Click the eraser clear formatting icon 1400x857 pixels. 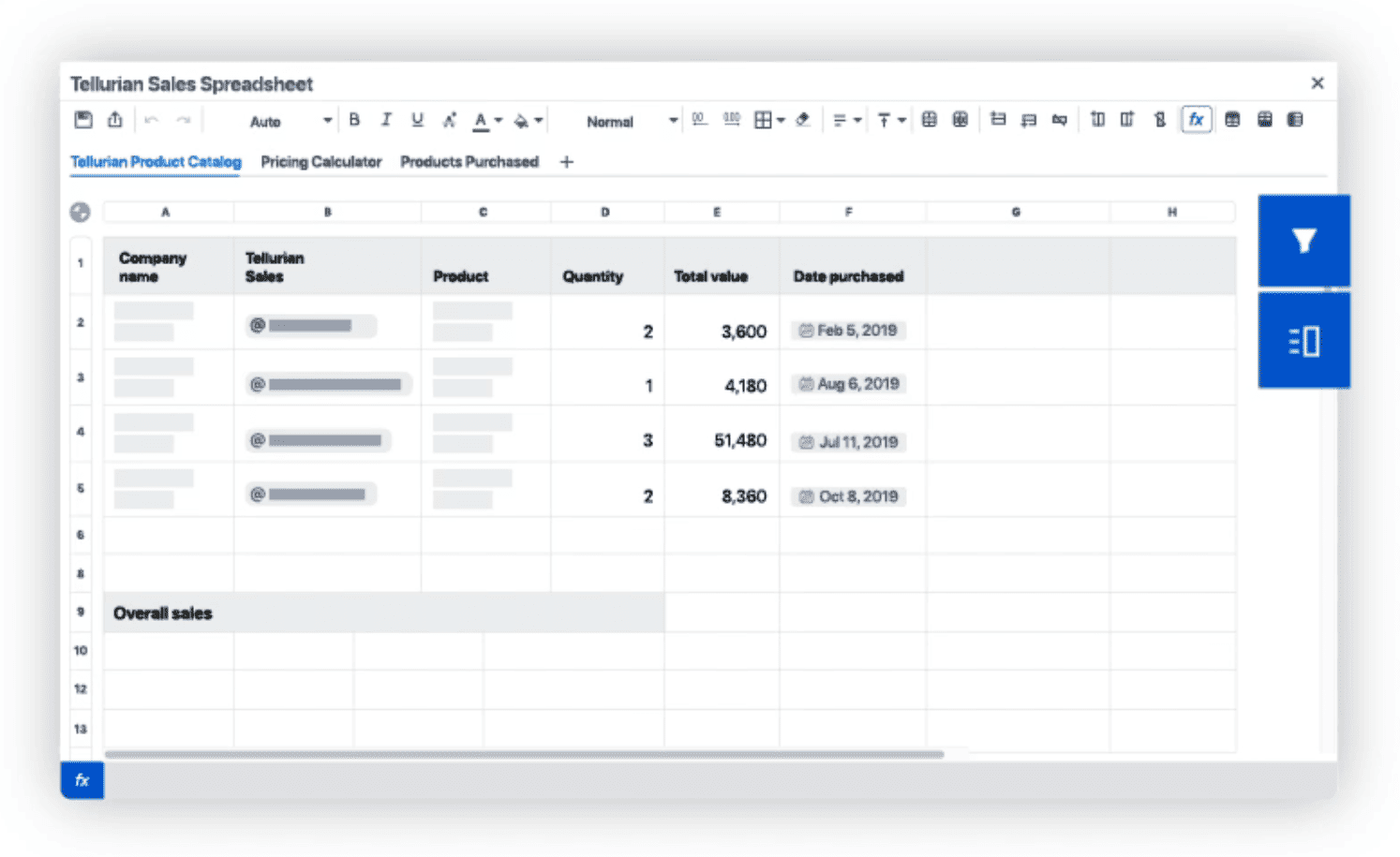coord(803,120)
